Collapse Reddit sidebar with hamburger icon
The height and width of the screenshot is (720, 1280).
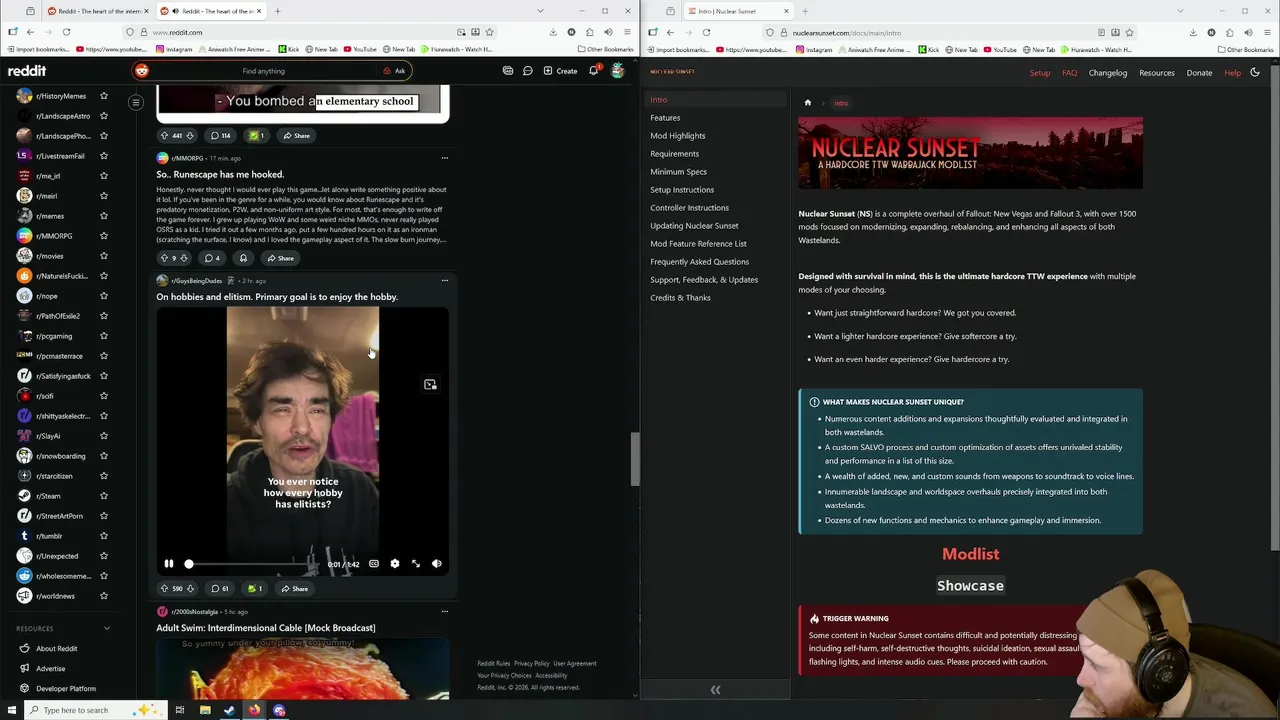click(x=136, y=102)
